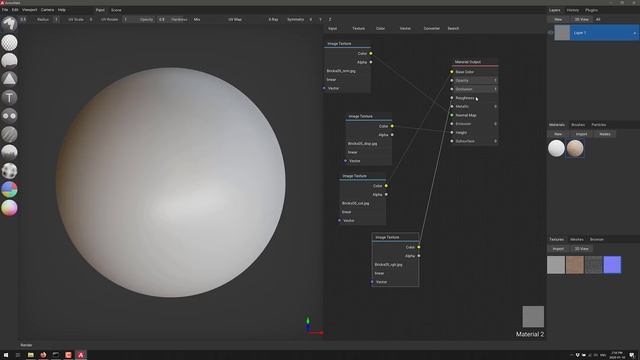The height and width of the screenshot is (360, 640).
Task: Switch to the Brushes tab
Action: tap(578, 125)
